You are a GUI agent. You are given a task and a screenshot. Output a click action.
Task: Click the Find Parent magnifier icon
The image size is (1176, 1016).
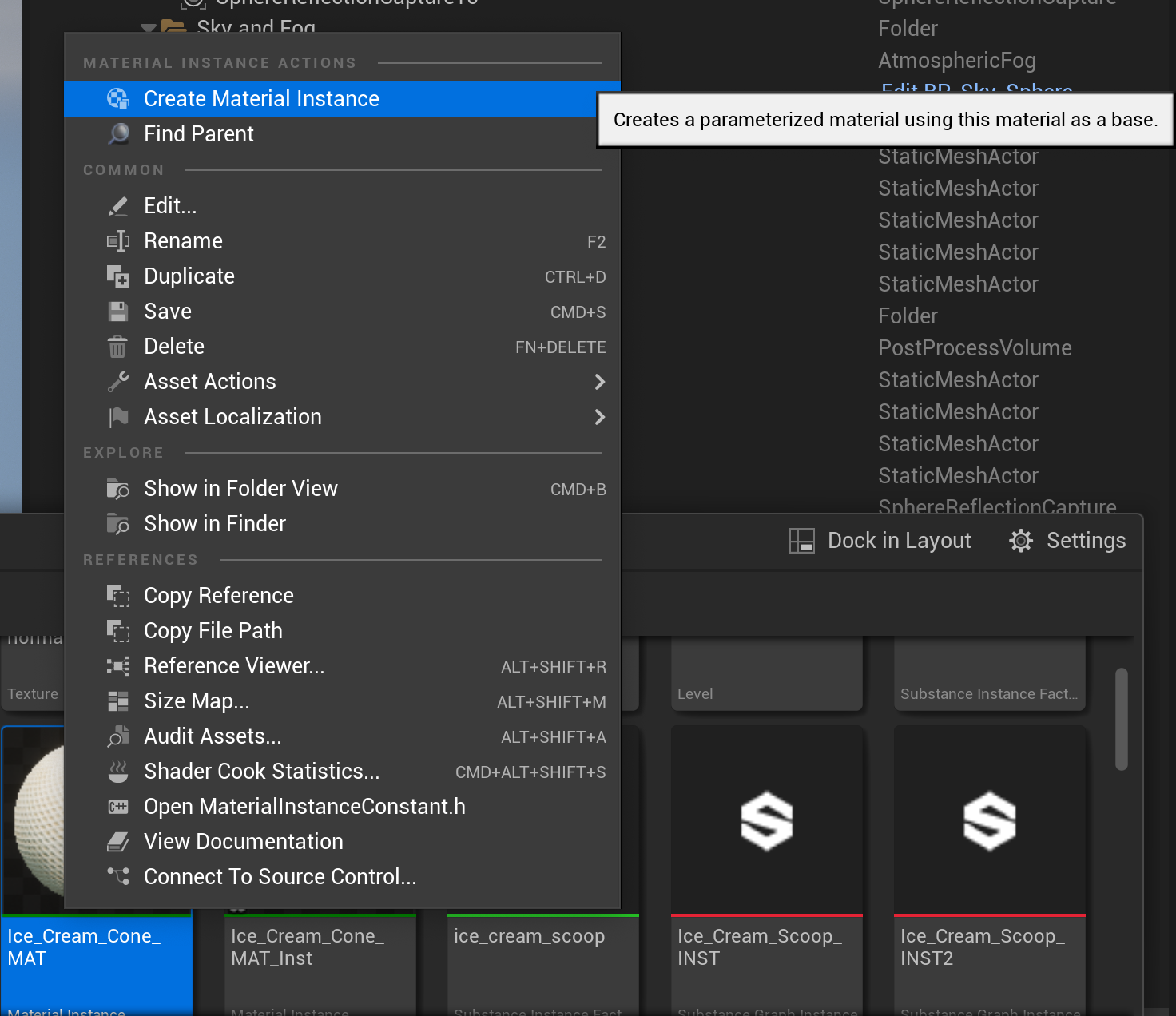118,134
